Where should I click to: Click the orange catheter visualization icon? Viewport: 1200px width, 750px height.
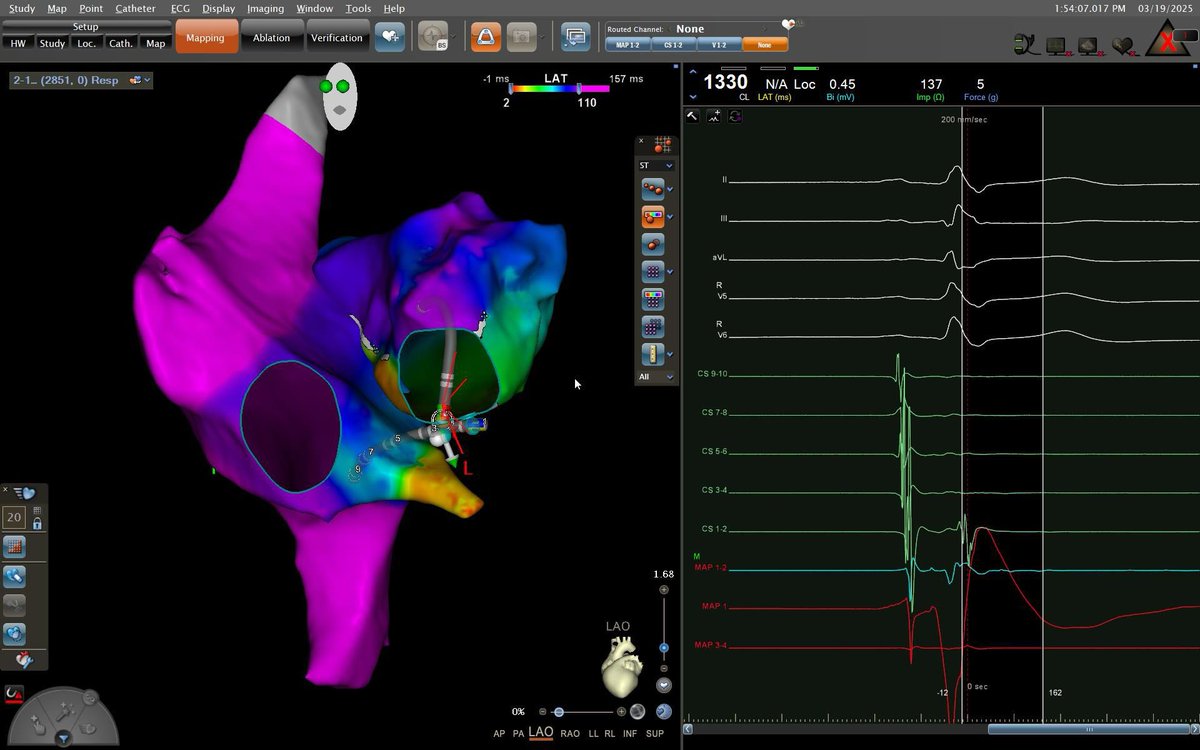pos(485,37)
